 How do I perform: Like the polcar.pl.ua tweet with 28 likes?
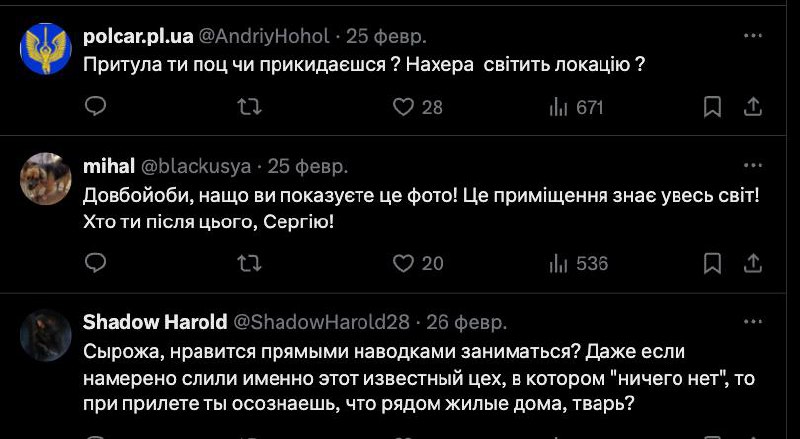[x=403, y=106]
